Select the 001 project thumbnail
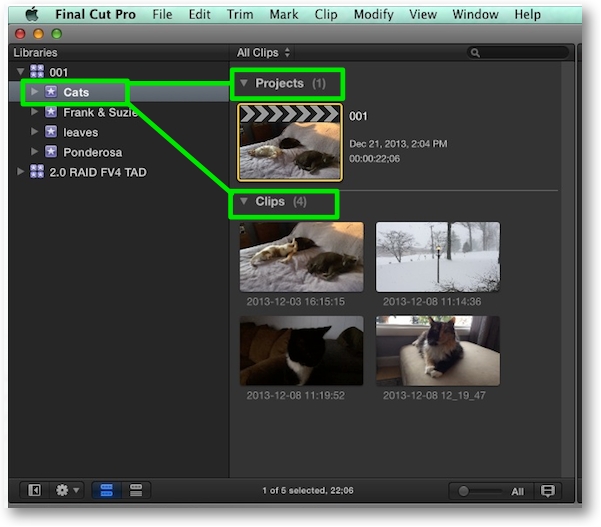Viewport: 601px width, 527px height. 290,142
